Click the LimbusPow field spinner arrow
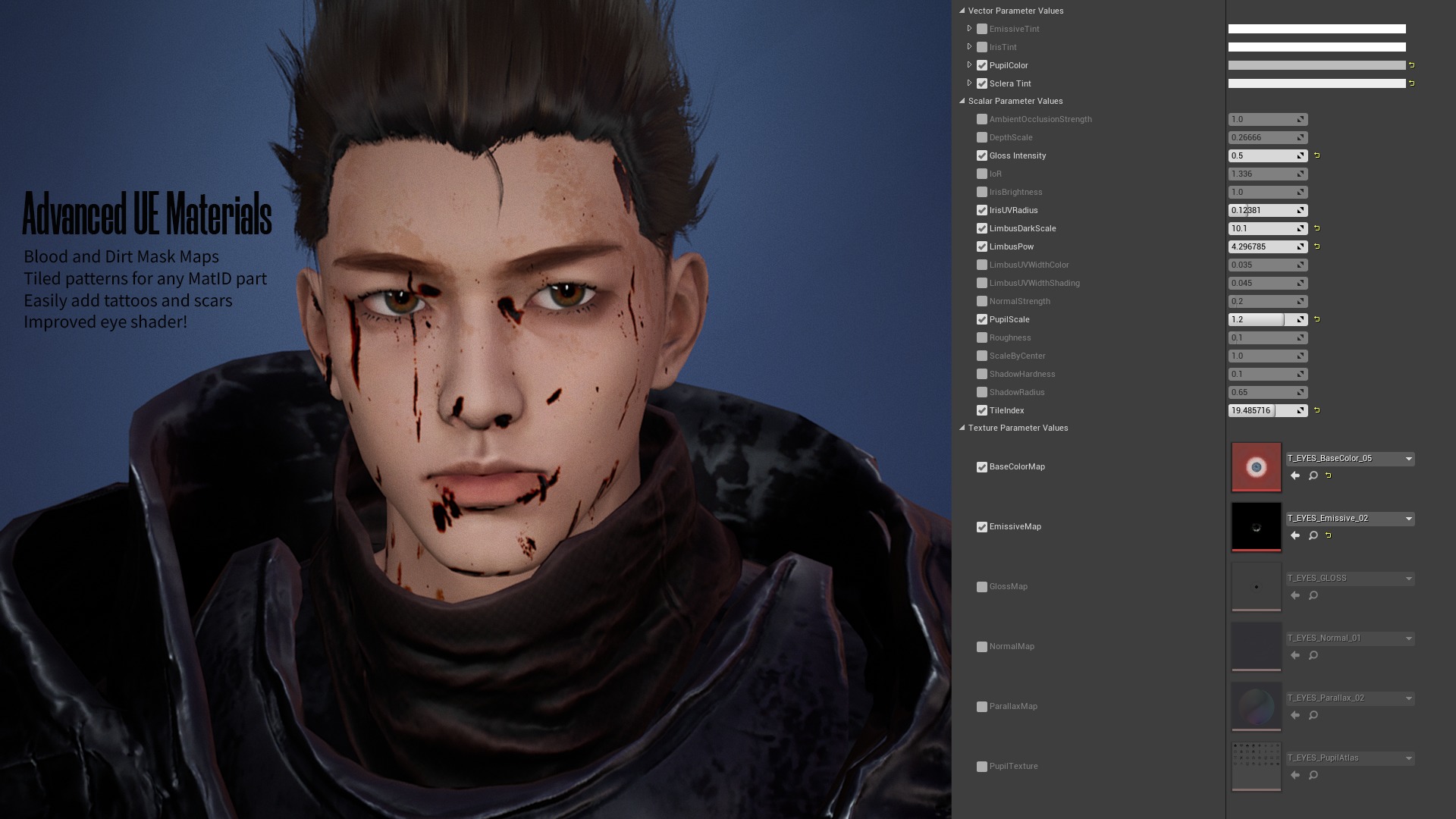 1301,246
